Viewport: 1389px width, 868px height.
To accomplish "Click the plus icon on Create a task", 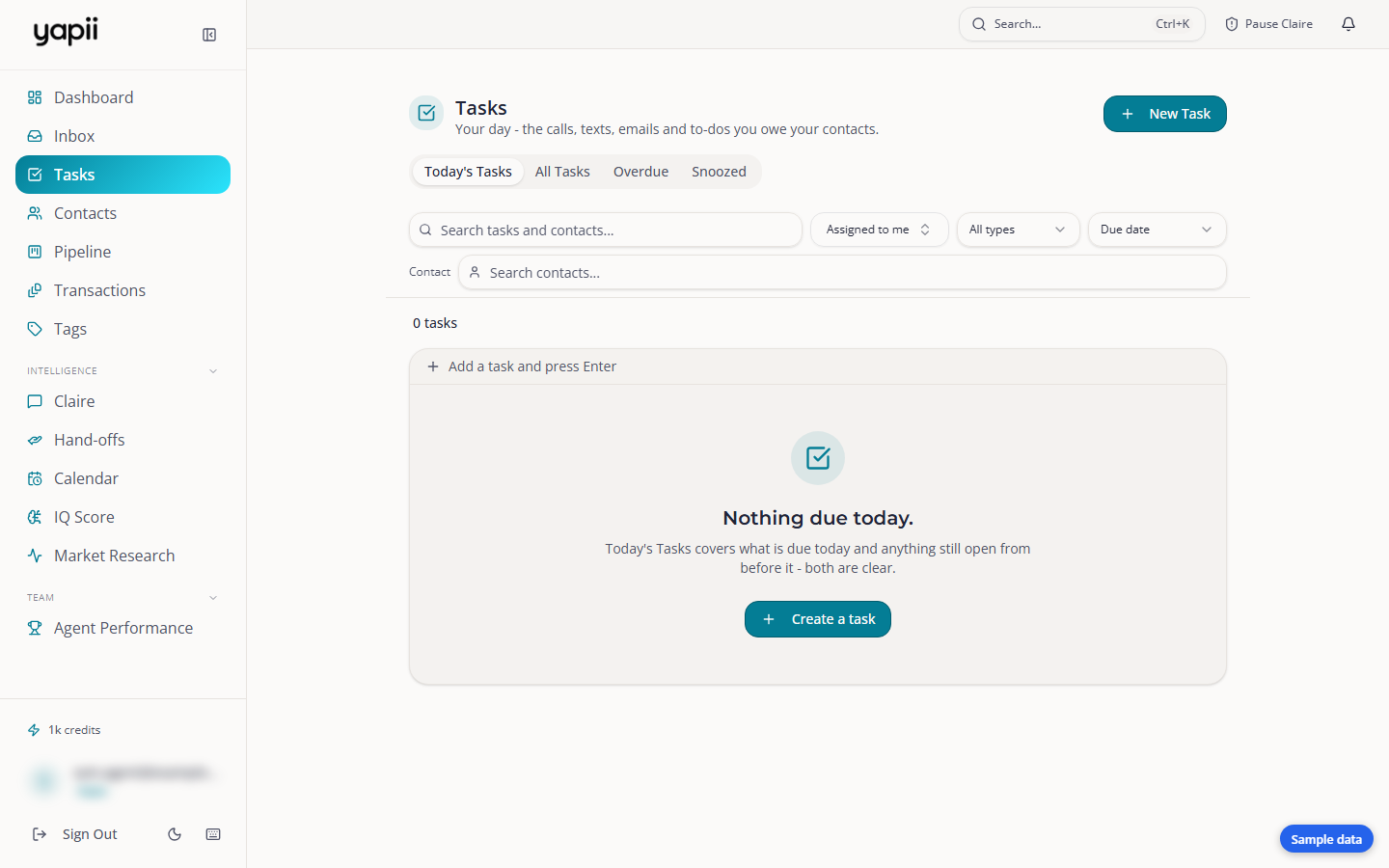I will (769, 619).
